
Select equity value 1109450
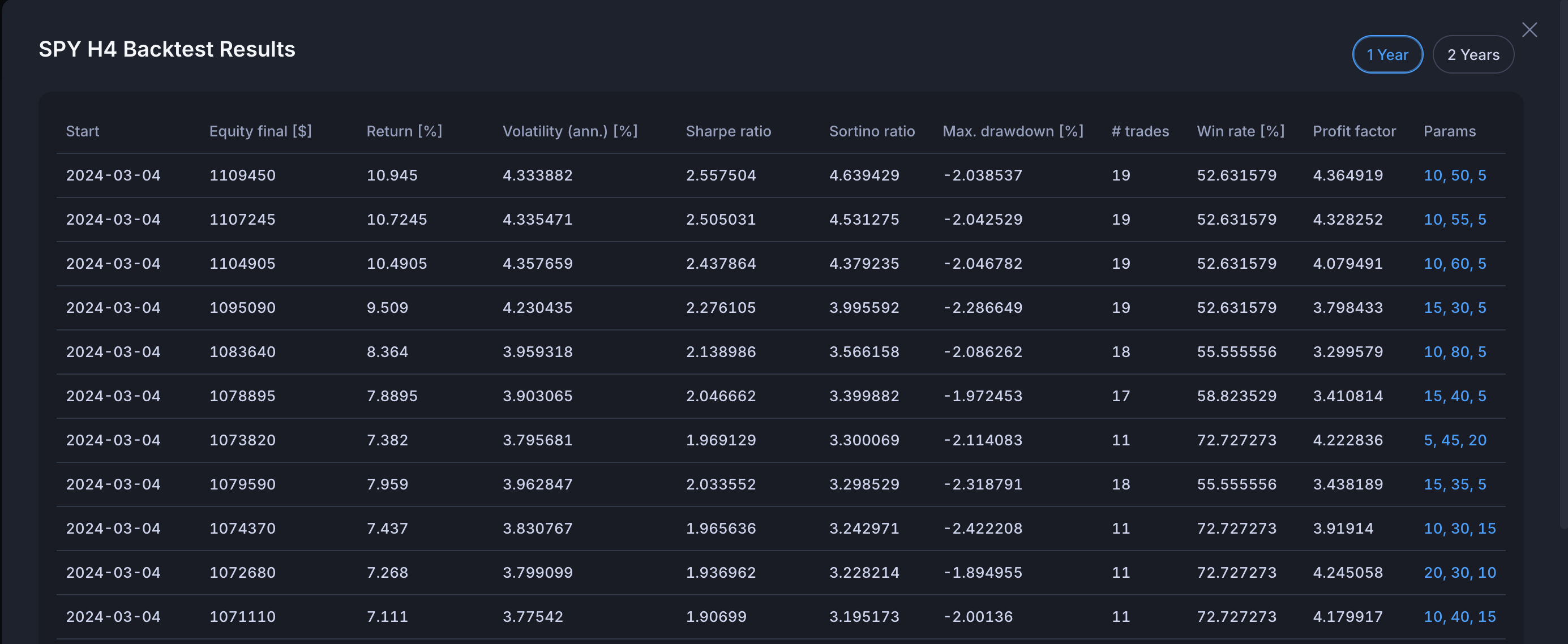[242, 175]
